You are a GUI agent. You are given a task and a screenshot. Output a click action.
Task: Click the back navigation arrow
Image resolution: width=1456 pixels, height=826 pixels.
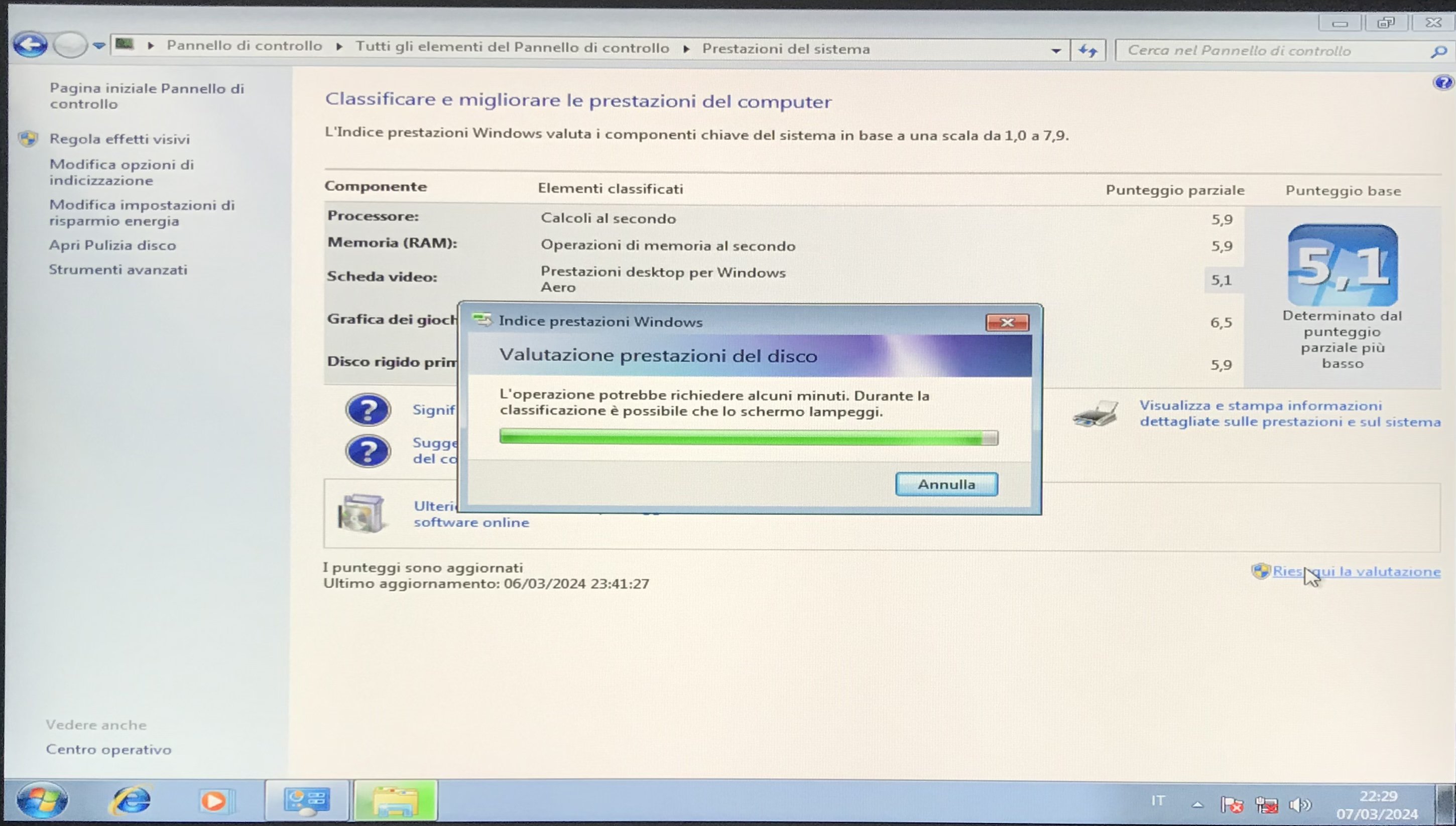click(30, 45)
